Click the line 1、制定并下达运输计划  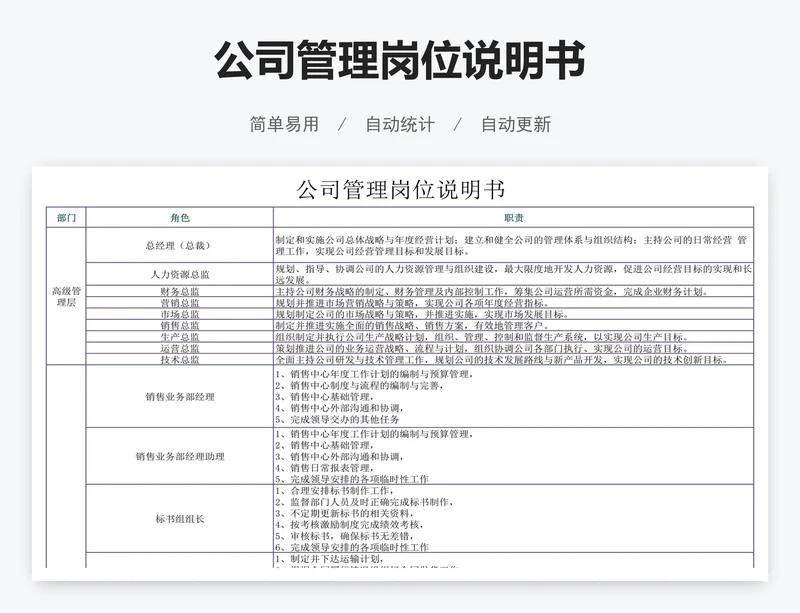point(330,558)
